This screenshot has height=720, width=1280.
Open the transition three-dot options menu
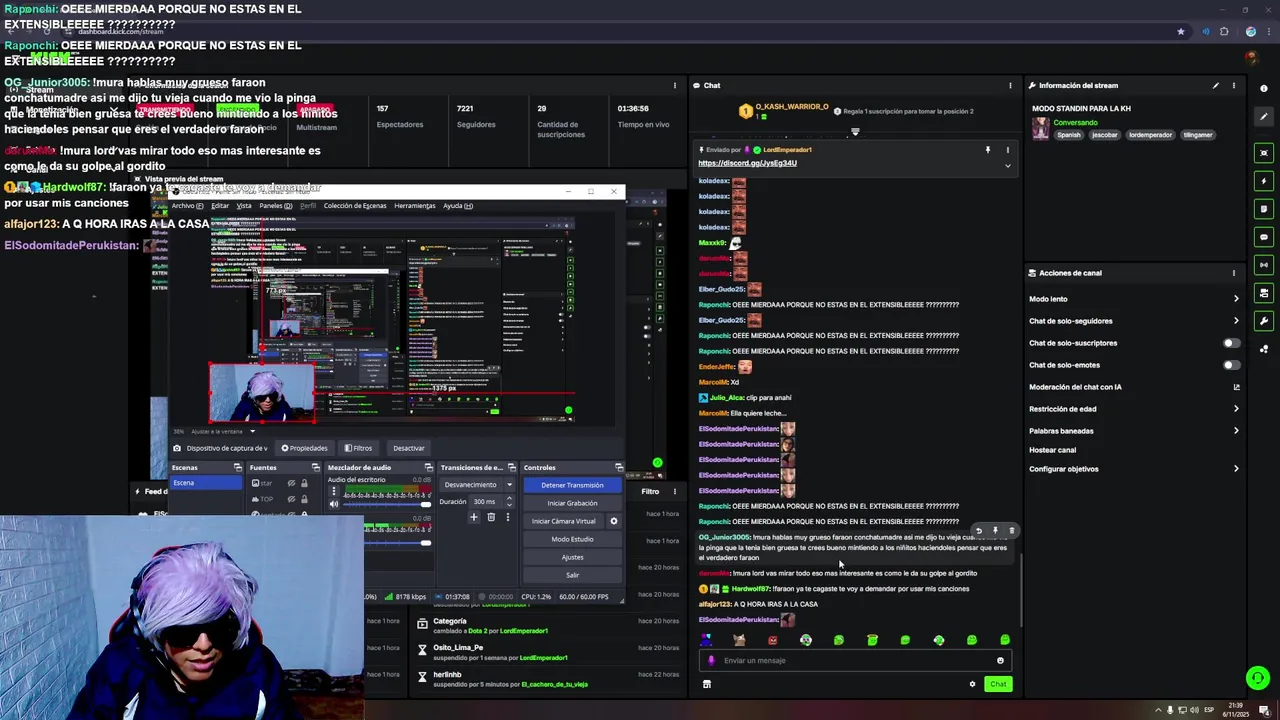pyautogui.click(x=508, y=517)
